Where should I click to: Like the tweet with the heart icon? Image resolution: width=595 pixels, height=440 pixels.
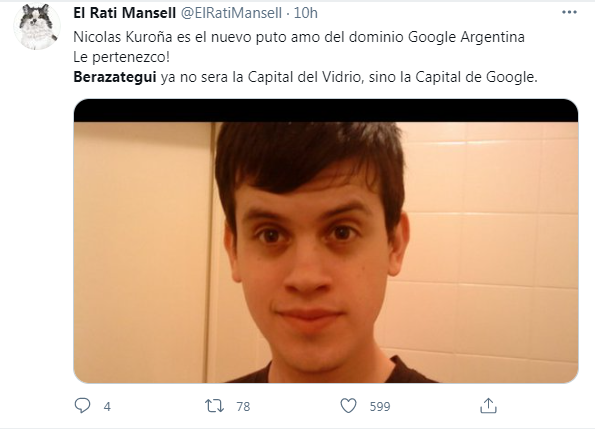[x=348, y=406]
